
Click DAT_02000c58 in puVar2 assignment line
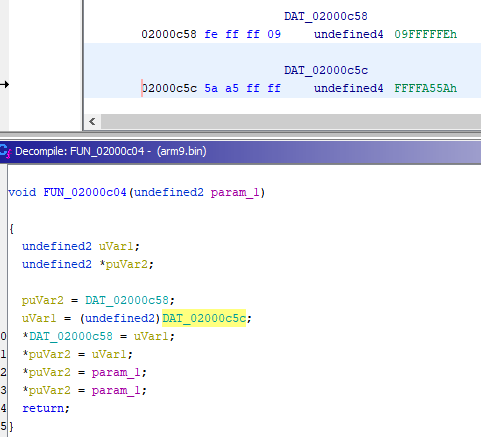[127, 300]
